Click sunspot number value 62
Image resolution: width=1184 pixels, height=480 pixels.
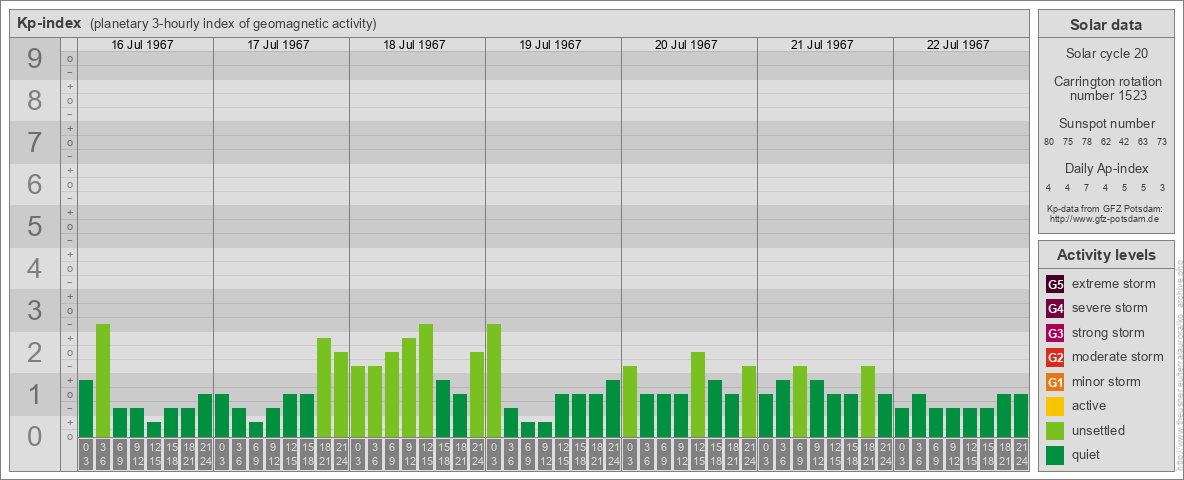(1105, 141)
